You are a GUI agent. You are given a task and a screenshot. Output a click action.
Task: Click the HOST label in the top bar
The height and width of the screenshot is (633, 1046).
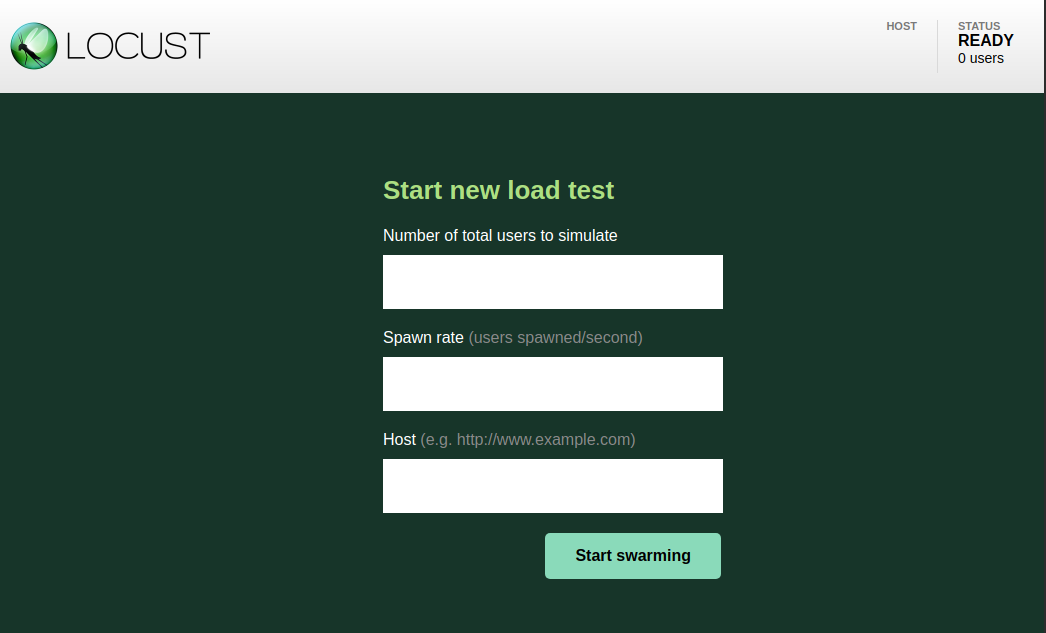click(x=901, y=26)
